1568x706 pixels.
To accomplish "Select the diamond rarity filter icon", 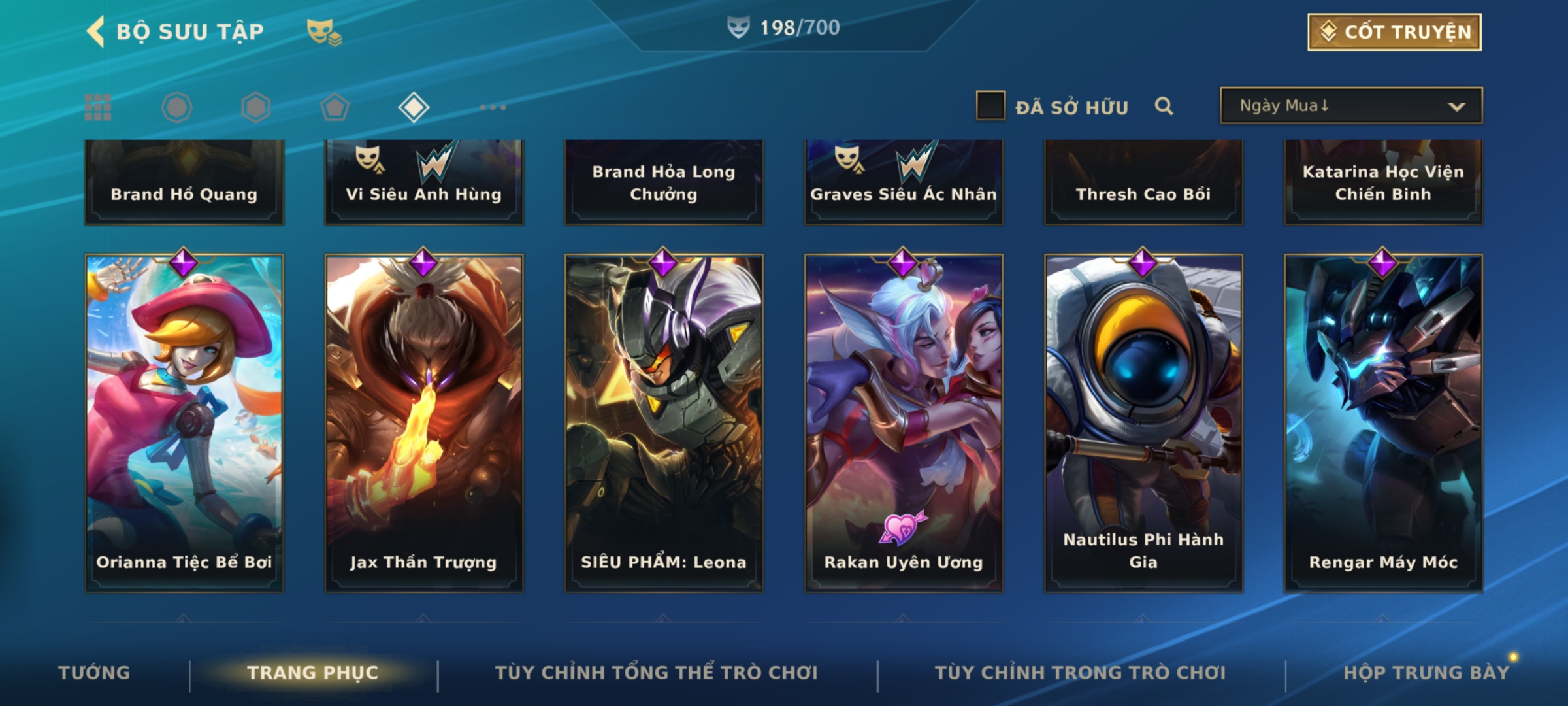I will click(x=414, y=107).
